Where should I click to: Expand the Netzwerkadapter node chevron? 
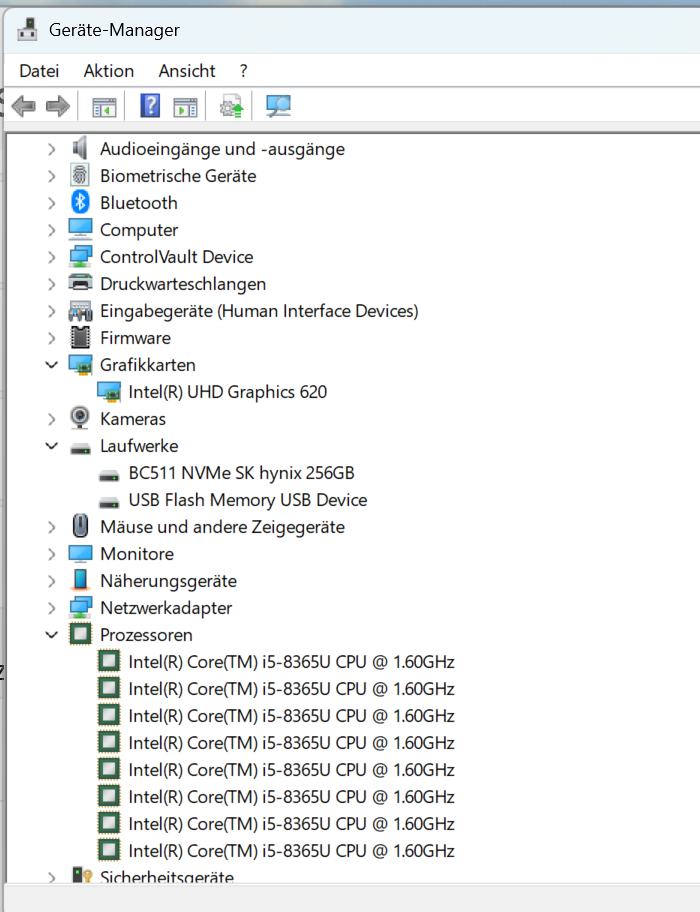tap(52, 608)
